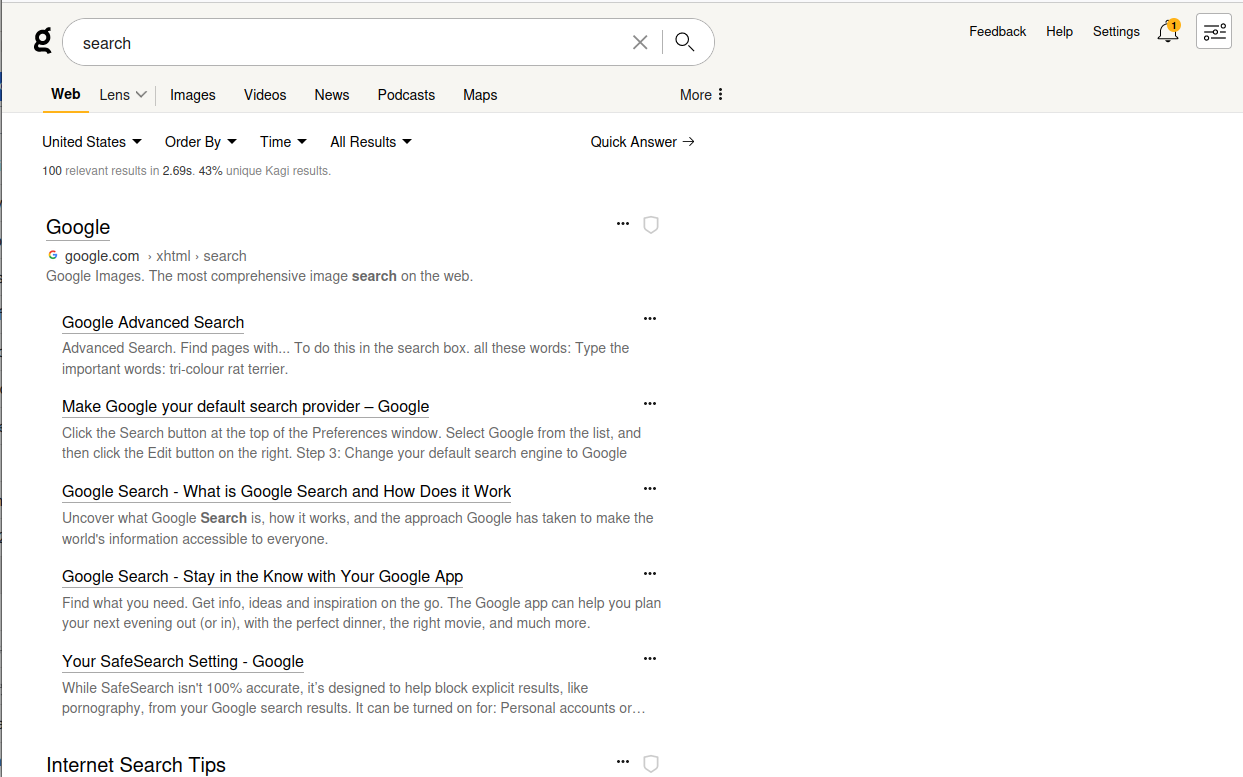Screen dimensions: 1243x777
Task: Open the three-dot menu for Google Advanced Search
Action: click(650, 319)
